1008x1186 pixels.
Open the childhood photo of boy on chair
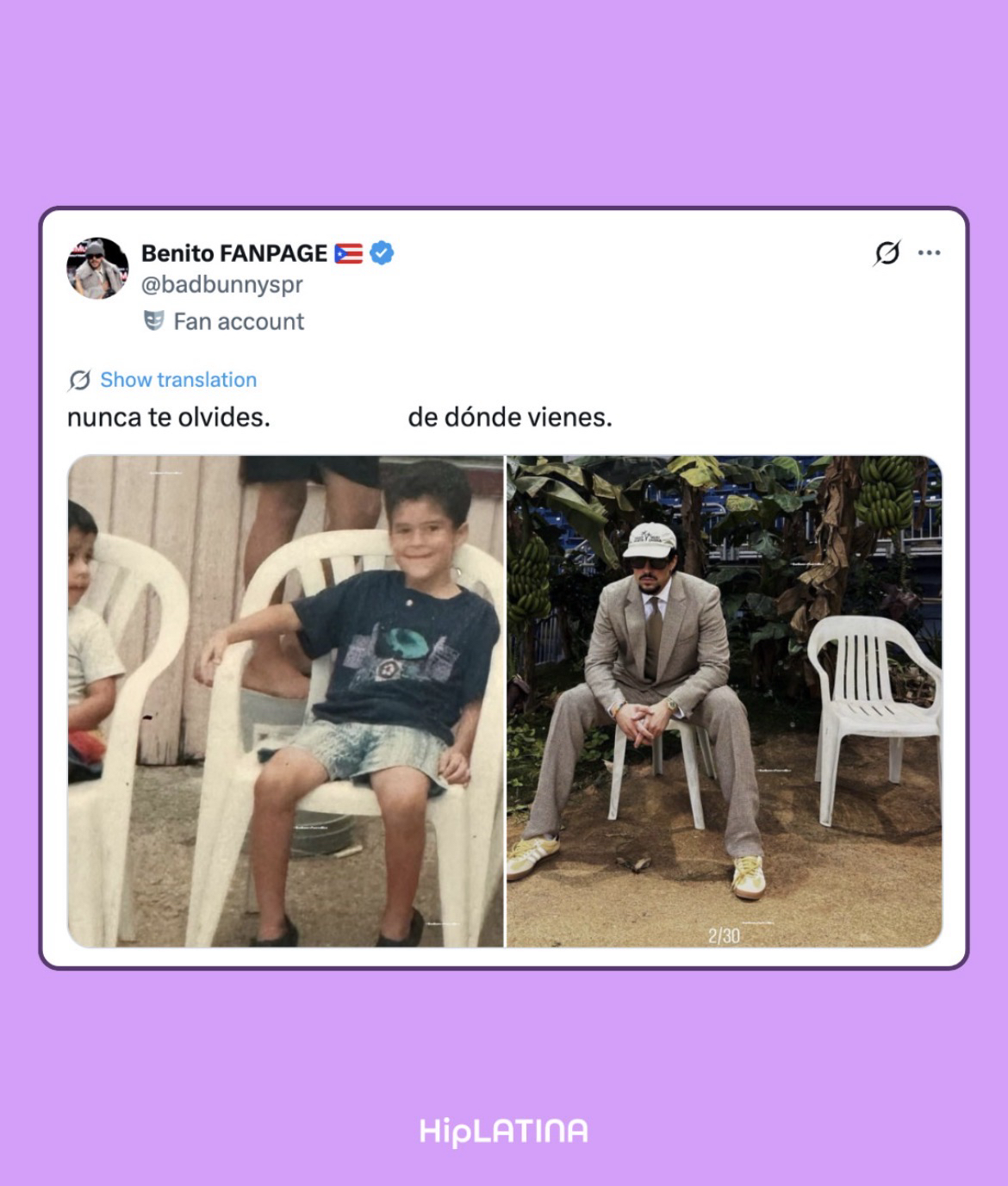coord(286,701)
